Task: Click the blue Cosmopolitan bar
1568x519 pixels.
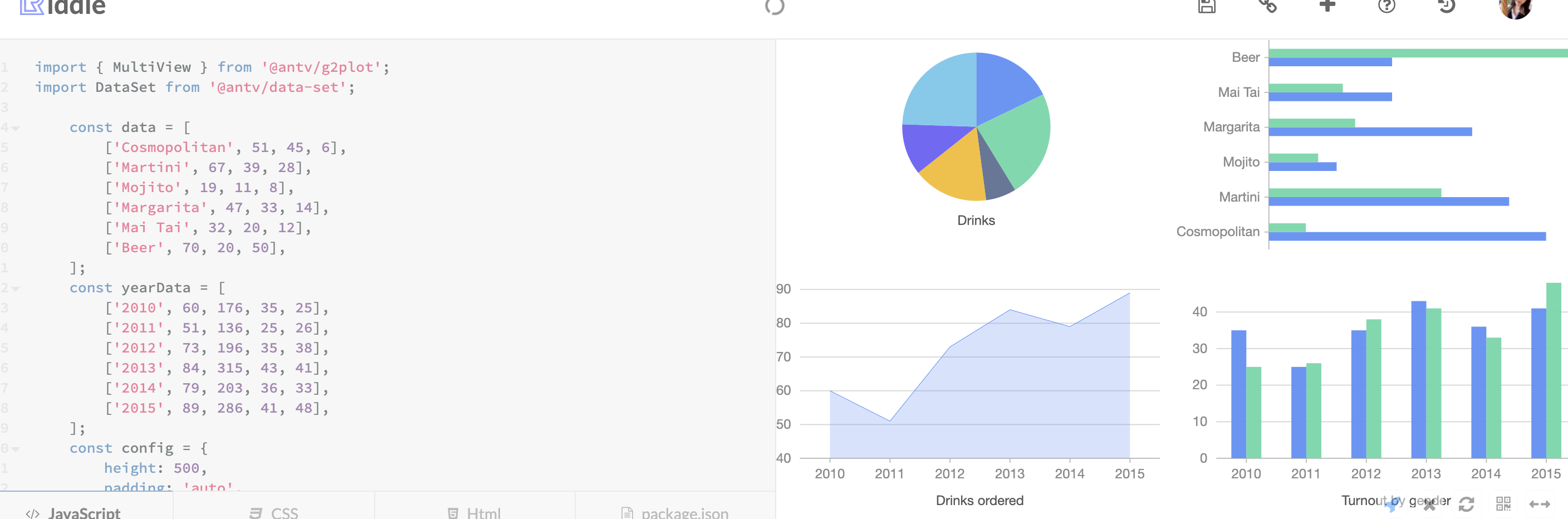Action: tap(1407, 236)
